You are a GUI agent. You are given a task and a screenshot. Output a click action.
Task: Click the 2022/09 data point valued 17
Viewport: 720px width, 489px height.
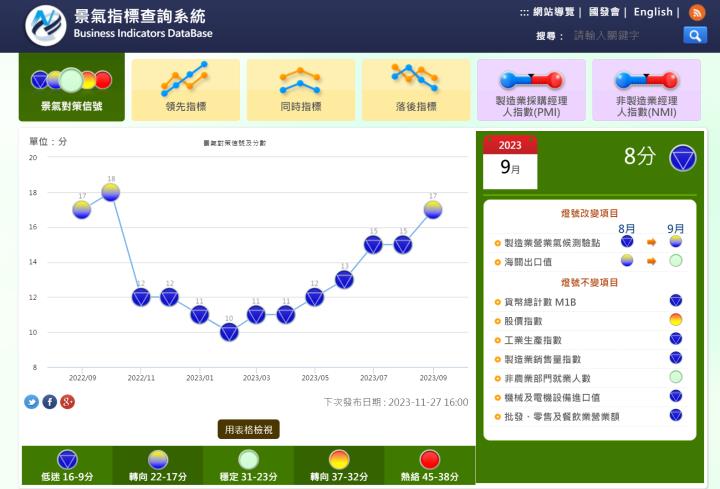[82, 210]
